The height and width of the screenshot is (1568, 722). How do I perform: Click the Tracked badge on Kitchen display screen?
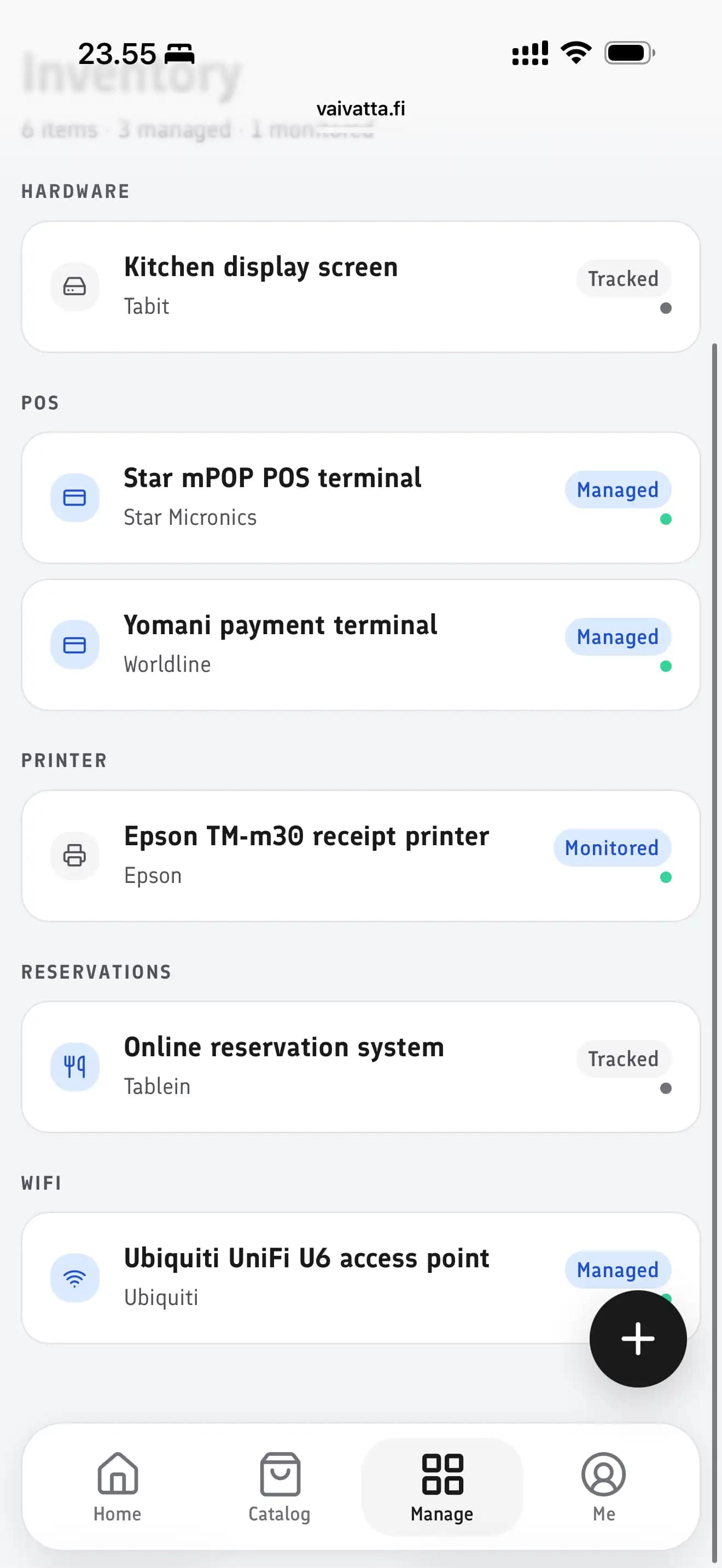[x=624, y=278]
